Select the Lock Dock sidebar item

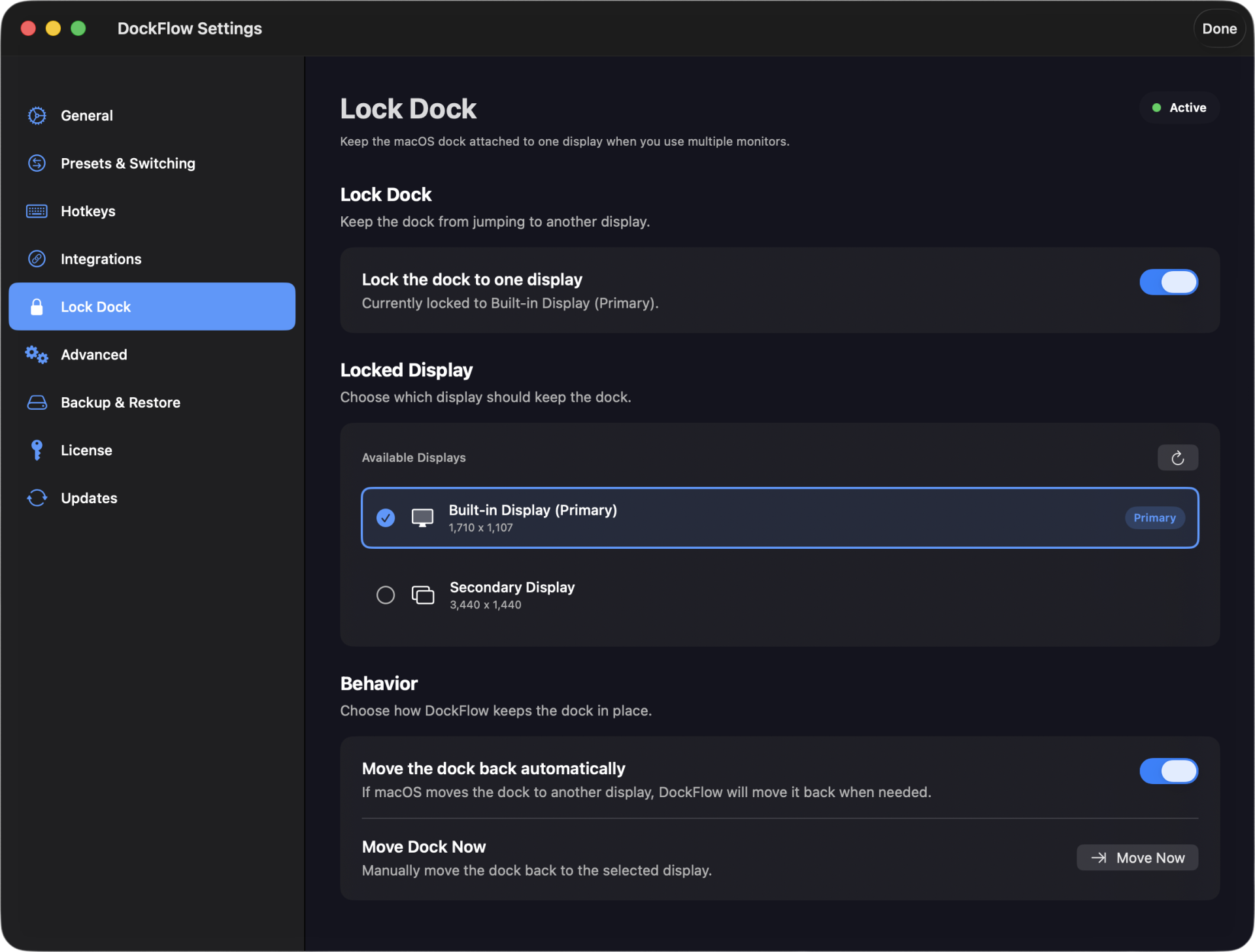(152, 306)
